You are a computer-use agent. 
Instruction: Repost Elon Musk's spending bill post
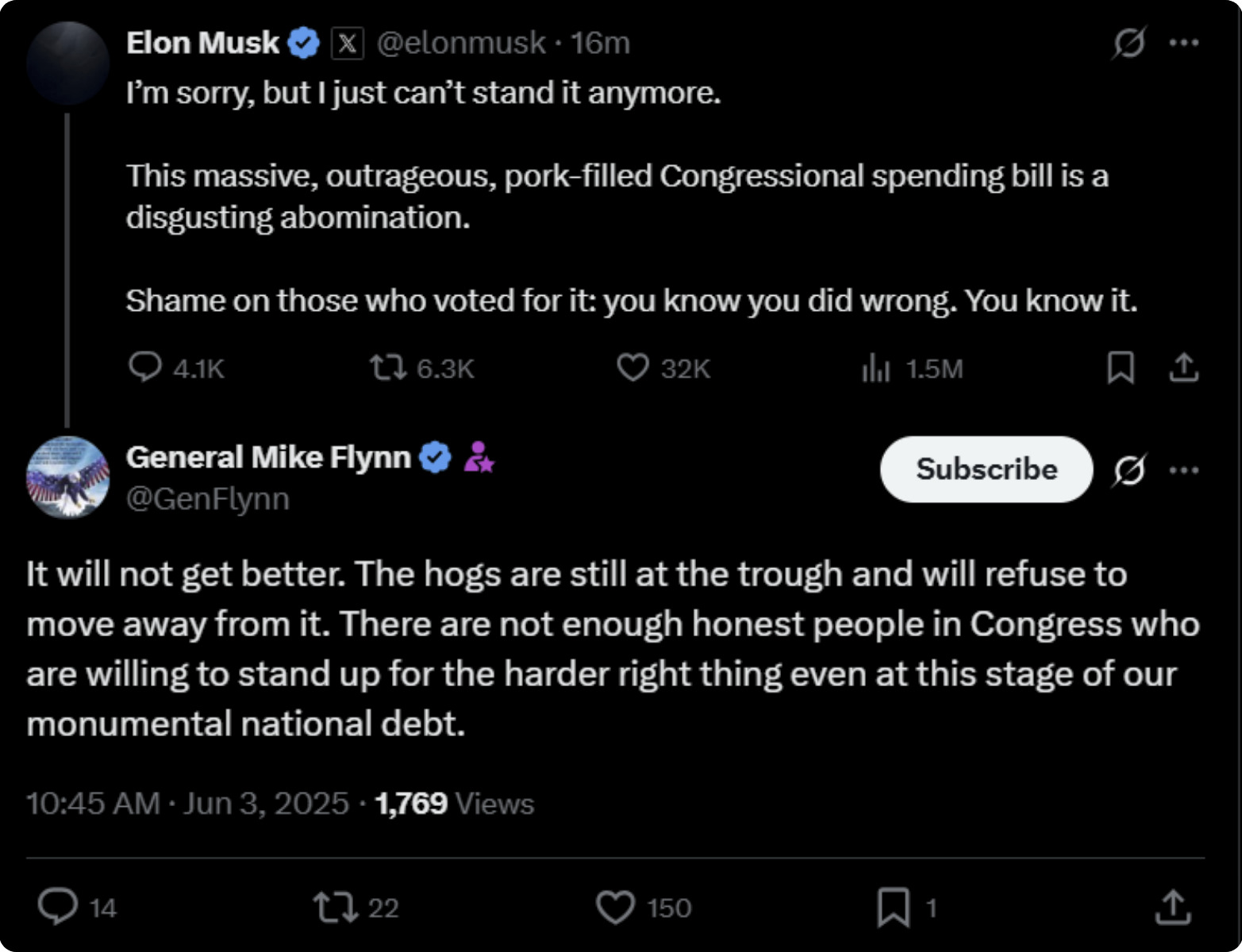click(388, 367)
